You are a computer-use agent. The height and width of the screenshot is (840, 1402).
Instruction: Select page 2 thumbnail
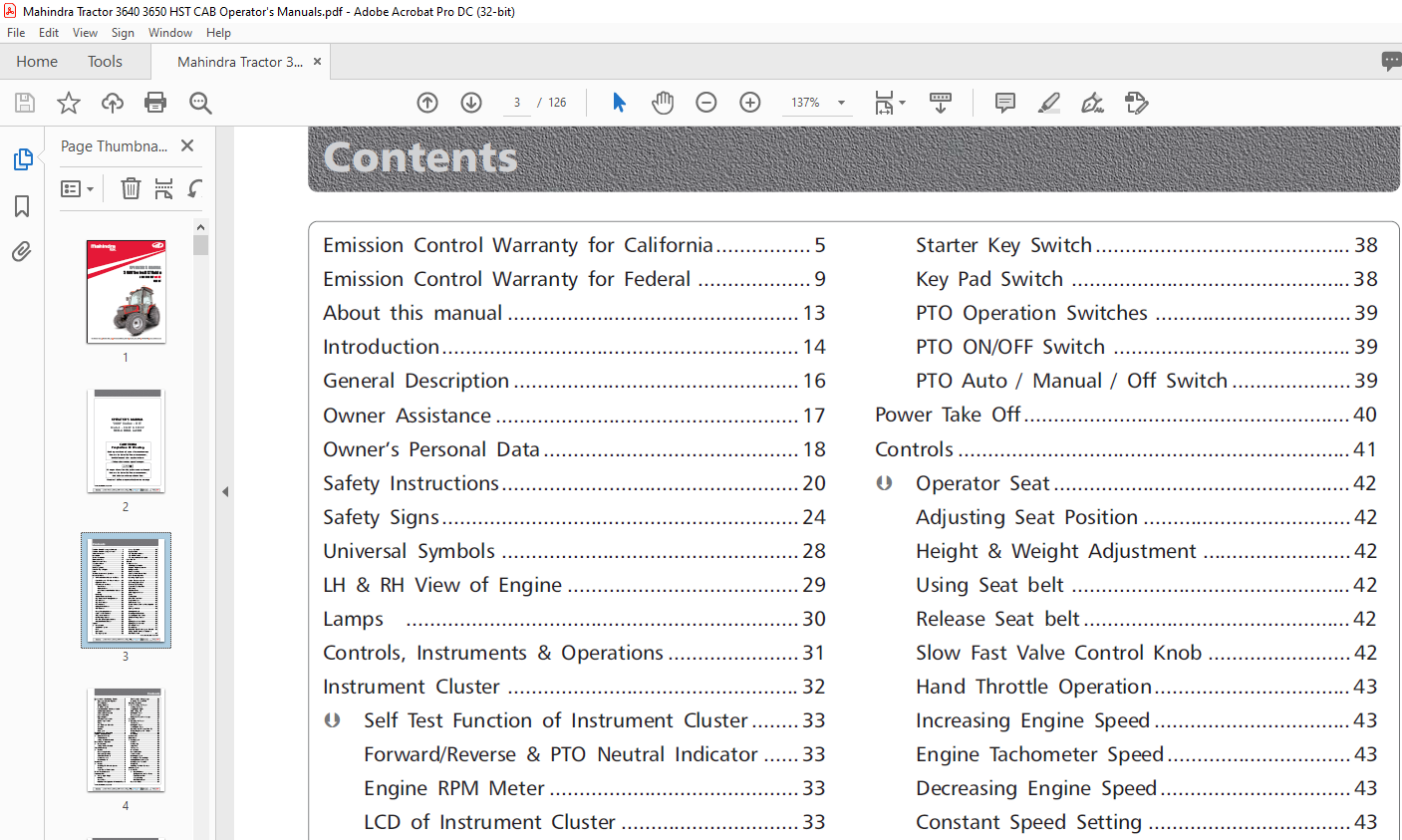tap(126, 441)
